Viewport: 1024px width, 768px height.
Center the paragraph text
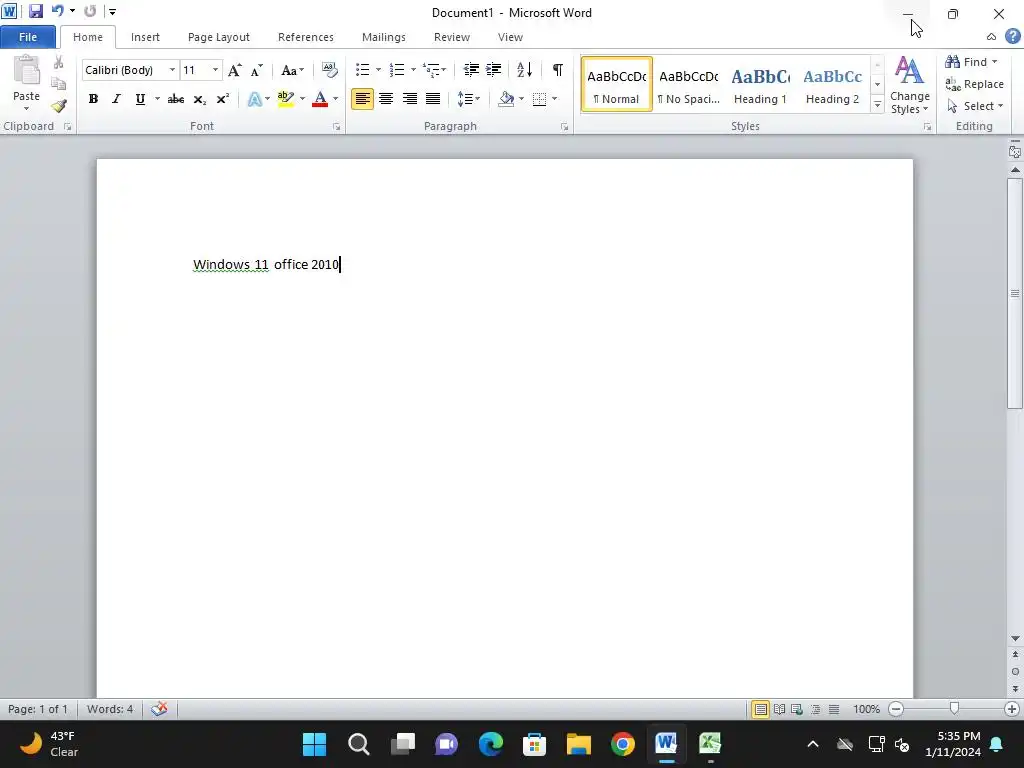pyautogui.click(x=386, y=99)
